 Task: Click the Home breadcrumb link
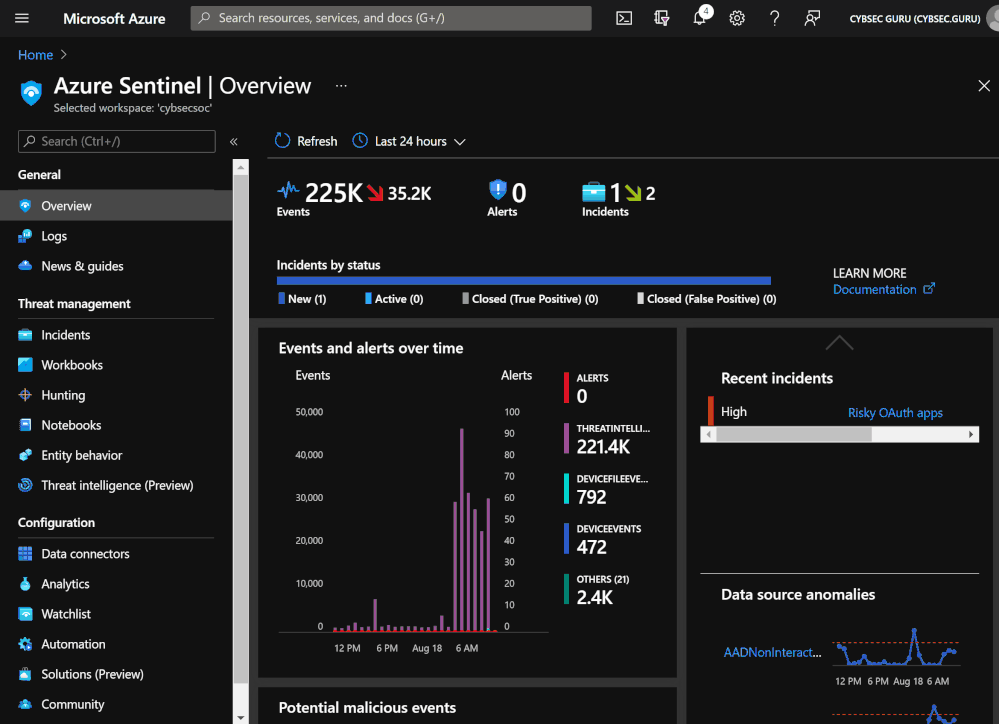coord(35,55)
